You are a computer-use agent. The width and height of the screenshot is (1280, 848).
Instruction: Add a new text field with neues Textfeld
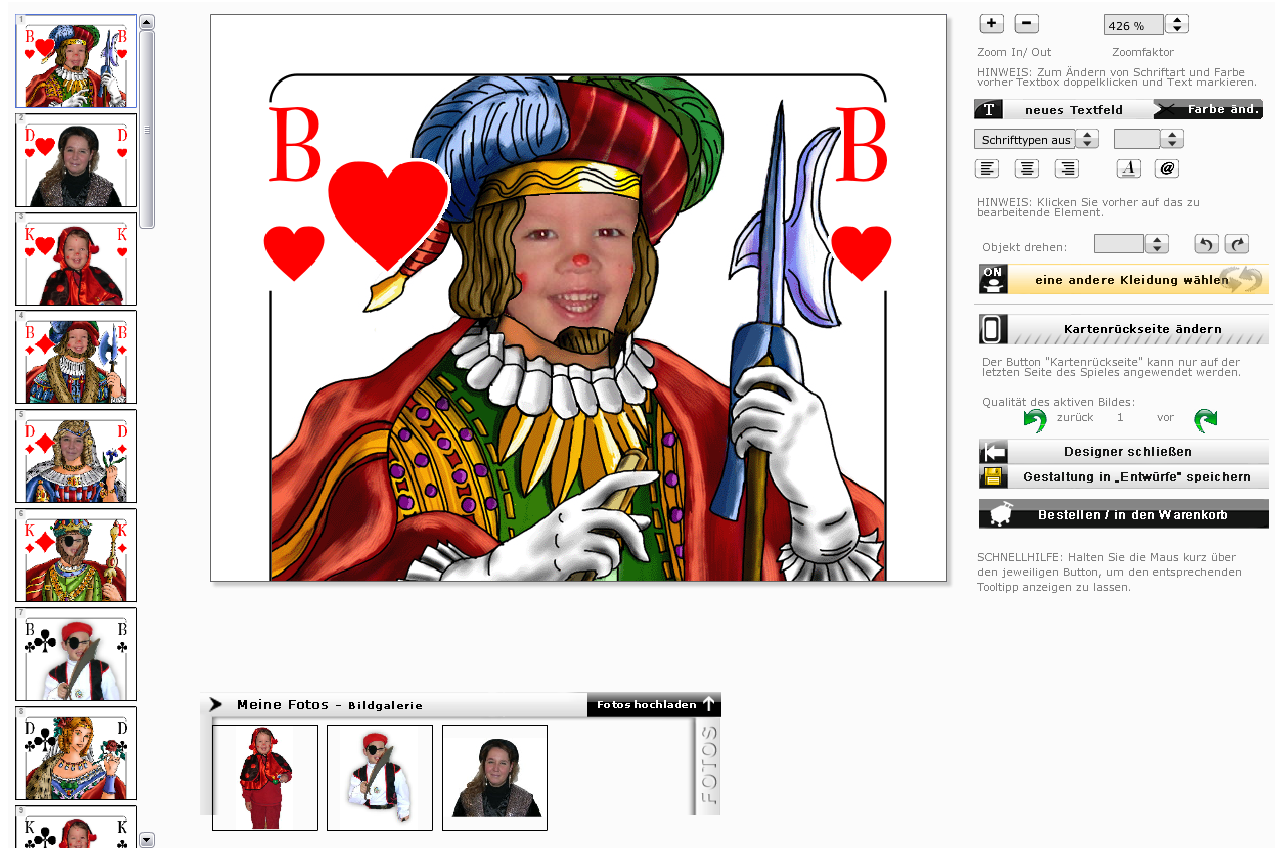point(1064,110)
